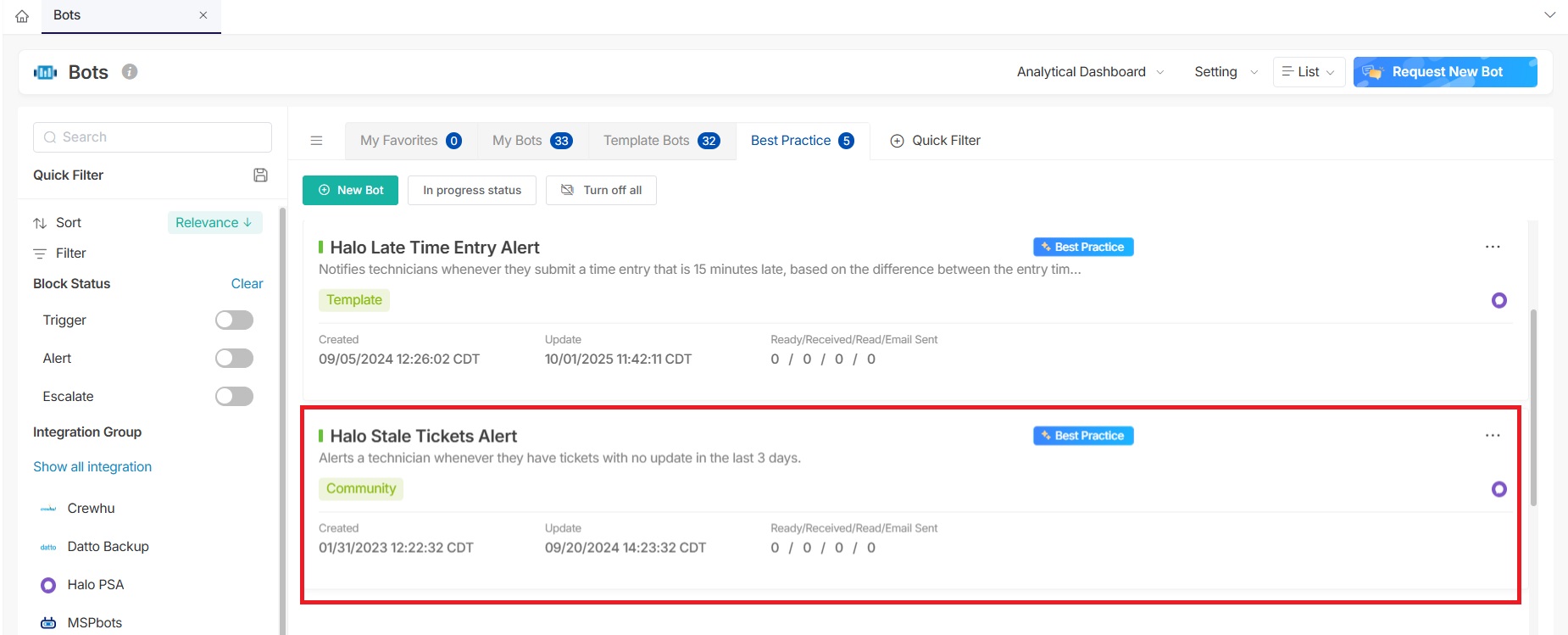Click the Clear link for Block Status
Viewport: 1568px width, 635px height.
tap(247, 284)
